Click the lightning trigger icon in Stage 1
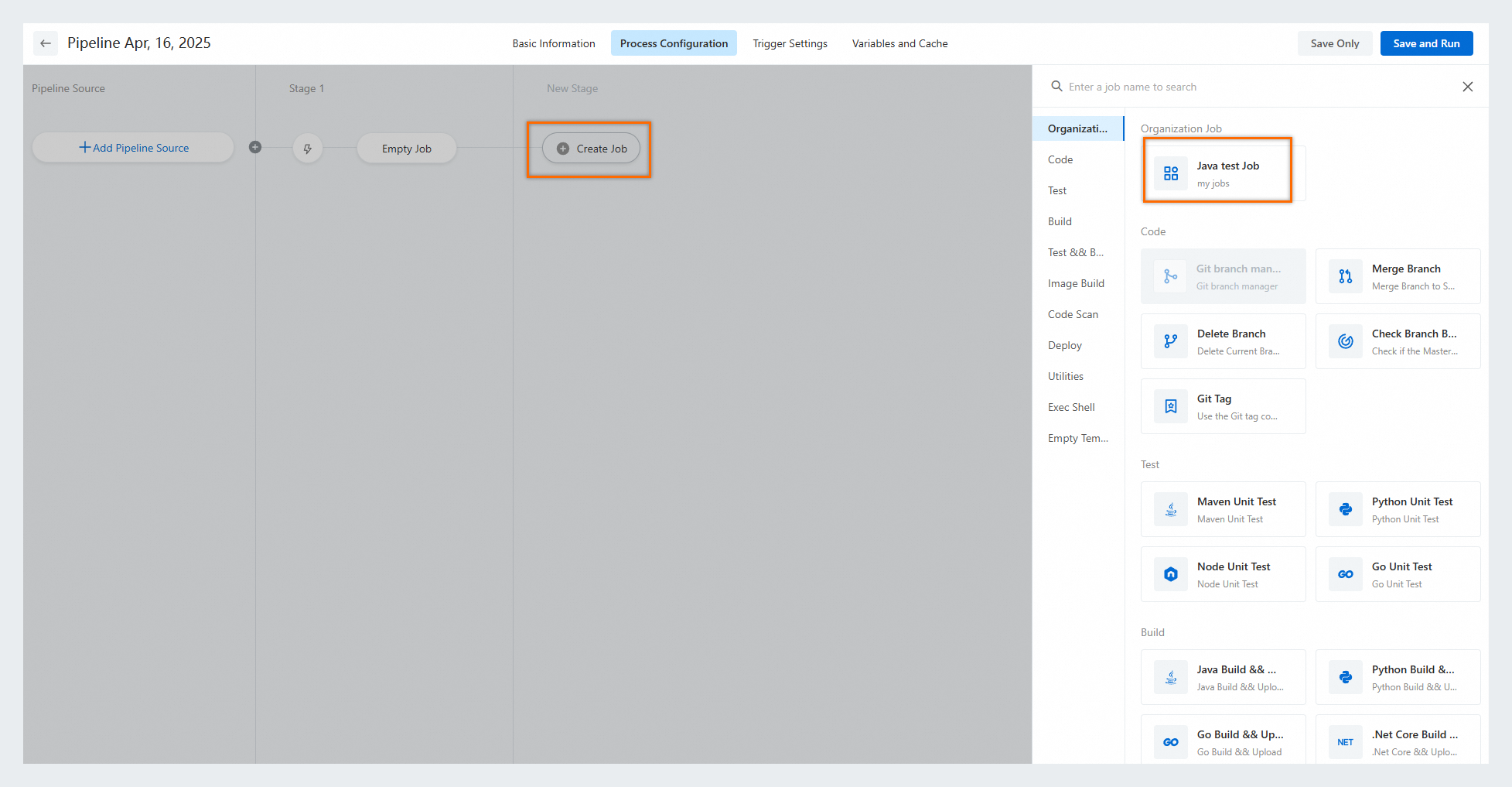Image resolution: width=1512 pixels, height=787 pixels. tap(308, 149)
